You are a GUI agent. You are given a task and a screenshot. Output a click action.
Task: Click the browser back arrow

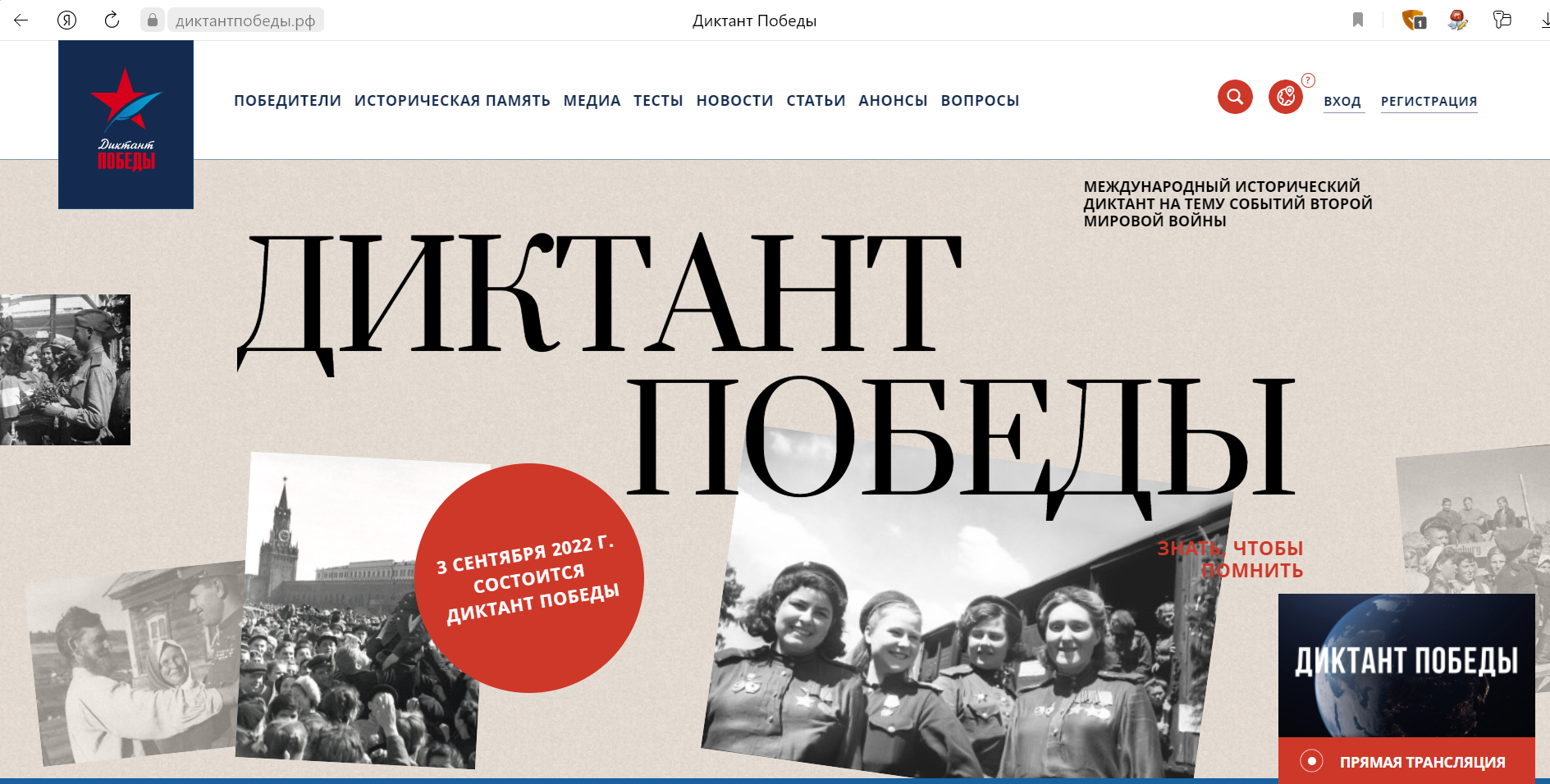click(x=21, y=21)
